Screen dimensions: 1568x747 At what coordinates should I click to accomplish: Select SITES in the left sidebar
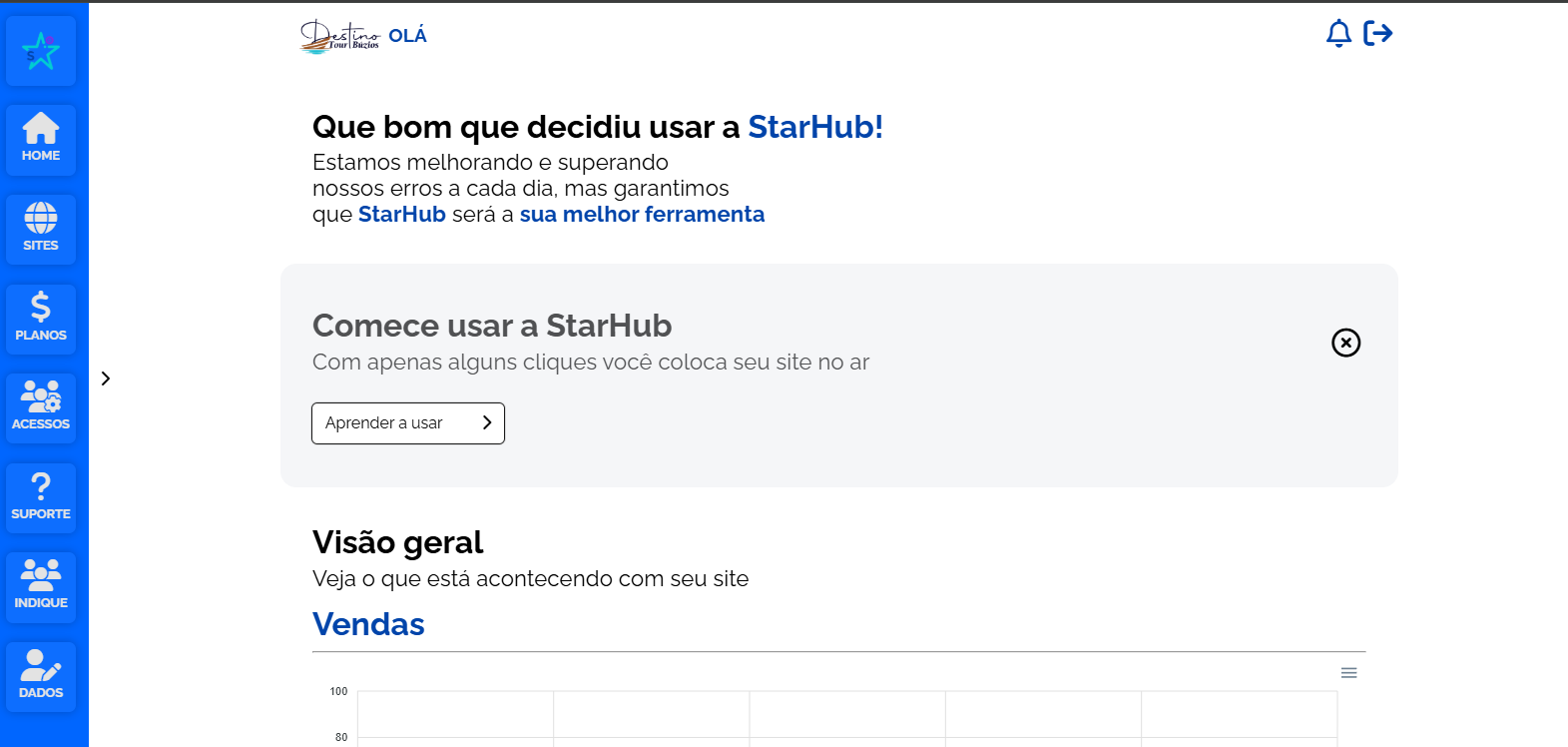coord(41,229)
